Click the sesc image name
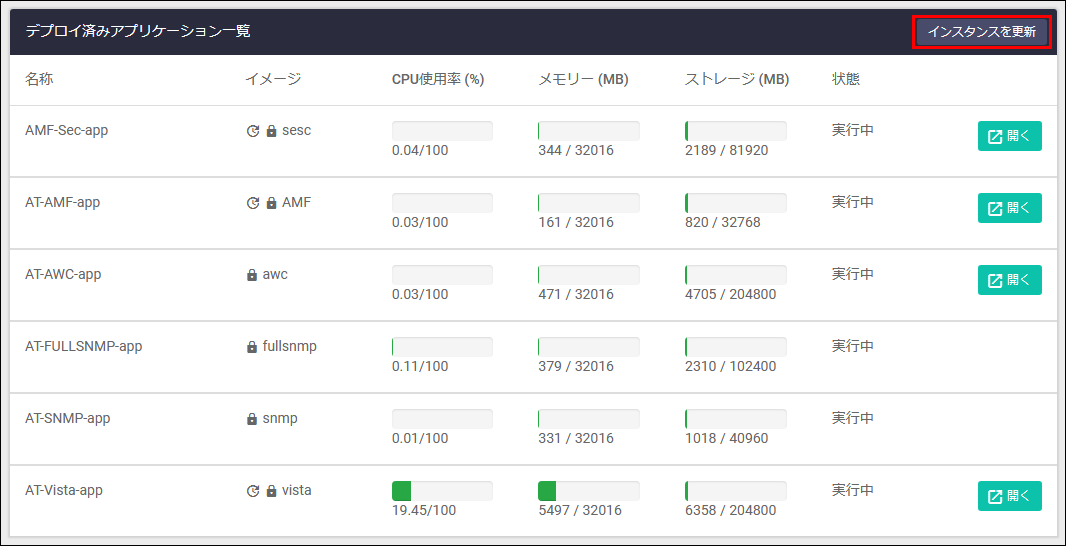1066x546 pixels. [296, 131]
